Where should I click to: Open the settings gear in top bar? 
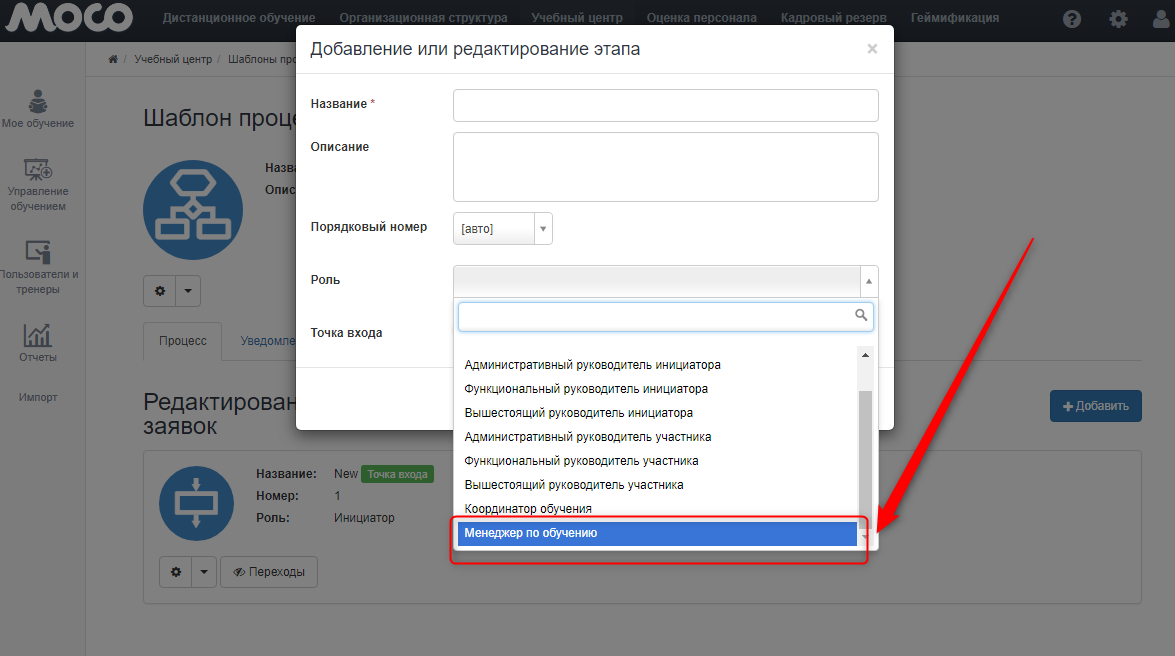(1118, 19)
